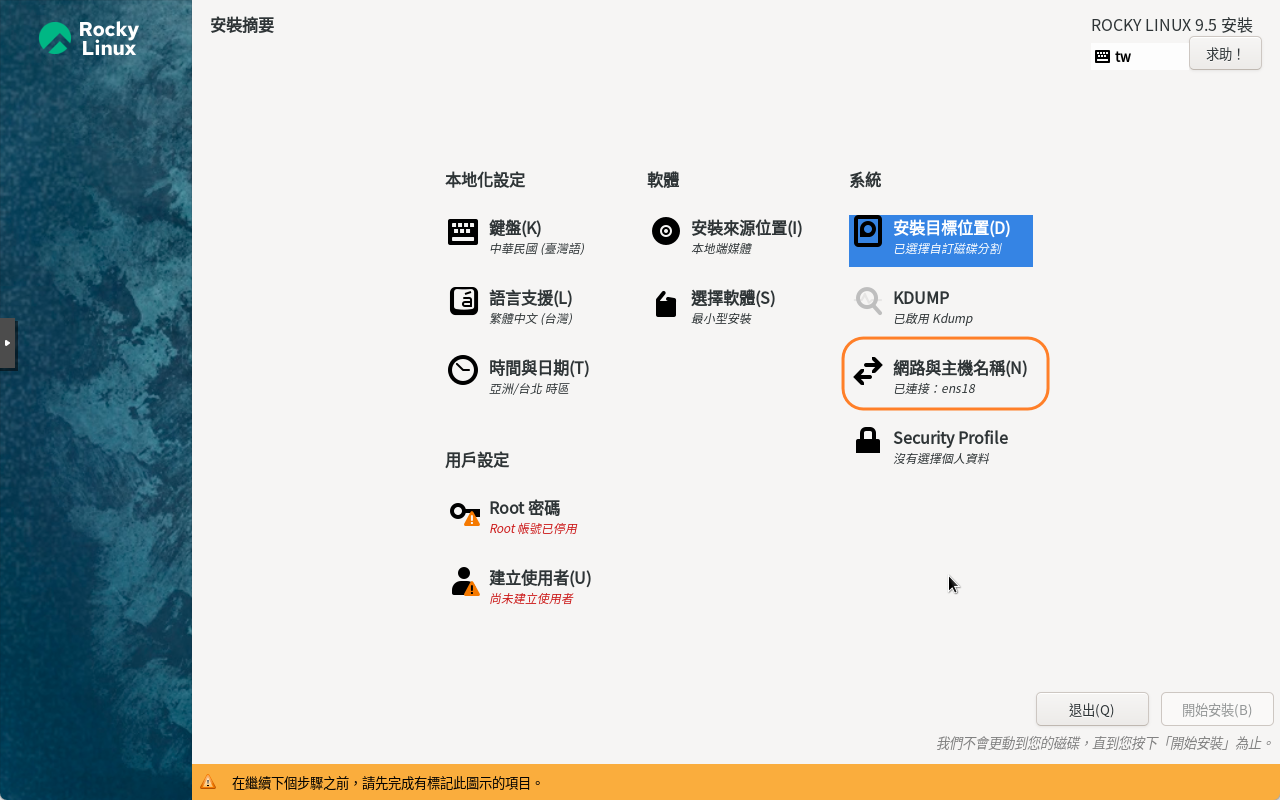Click the 尚未建立使用者 warning text
Image resolution: width=1280 pixels, height=800 pixels.
pyautogui.click(x=531, y=598)
